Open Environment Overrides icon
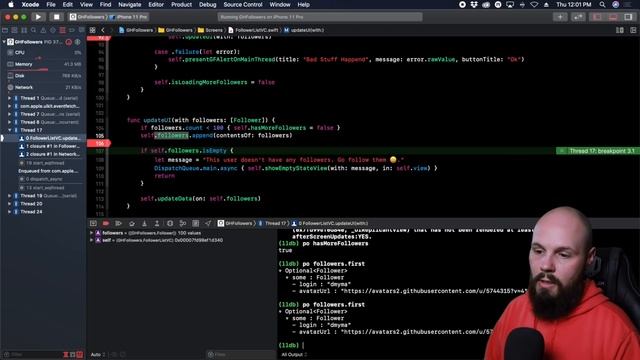The image size is (640, 360). point(196,223)
